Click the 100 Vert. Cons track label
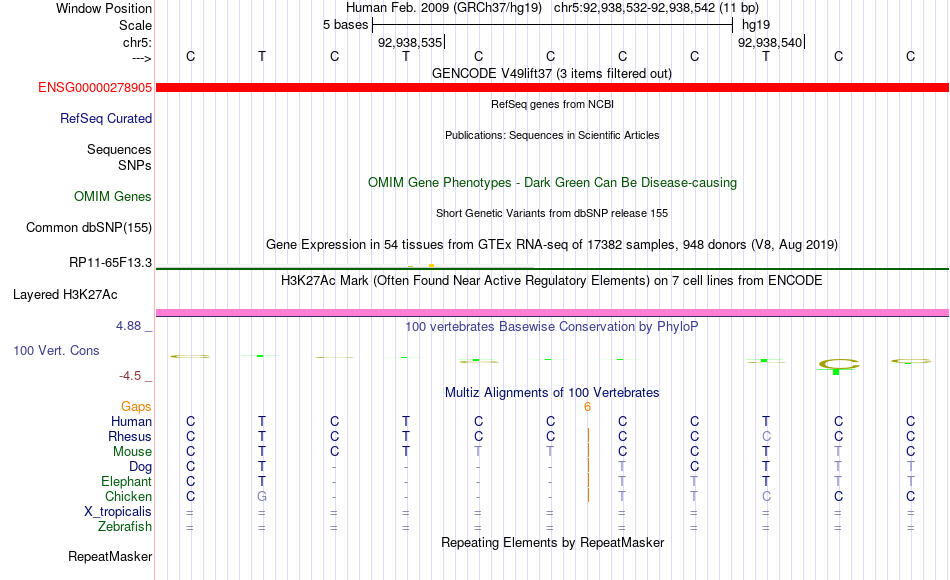The image size is (950, 580). tap(56, 350)
